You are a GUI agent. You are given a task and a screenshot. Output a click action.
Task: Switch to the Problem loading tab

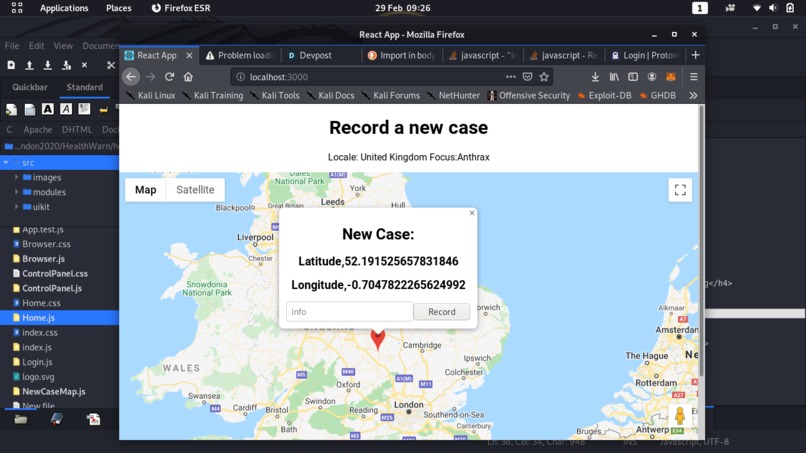pos(240,55)
